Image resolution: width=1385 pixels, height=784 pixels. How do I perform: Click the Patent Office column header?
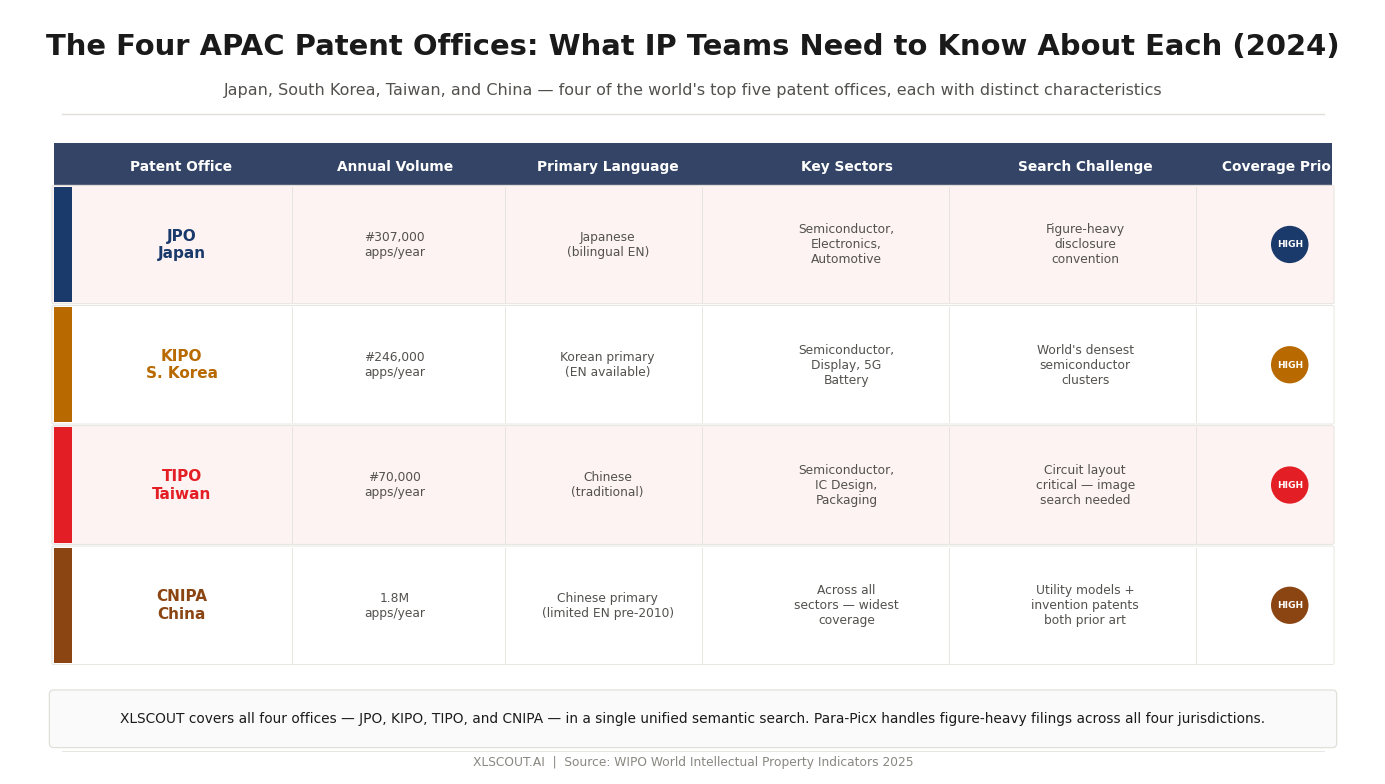(x=181, y=167)
